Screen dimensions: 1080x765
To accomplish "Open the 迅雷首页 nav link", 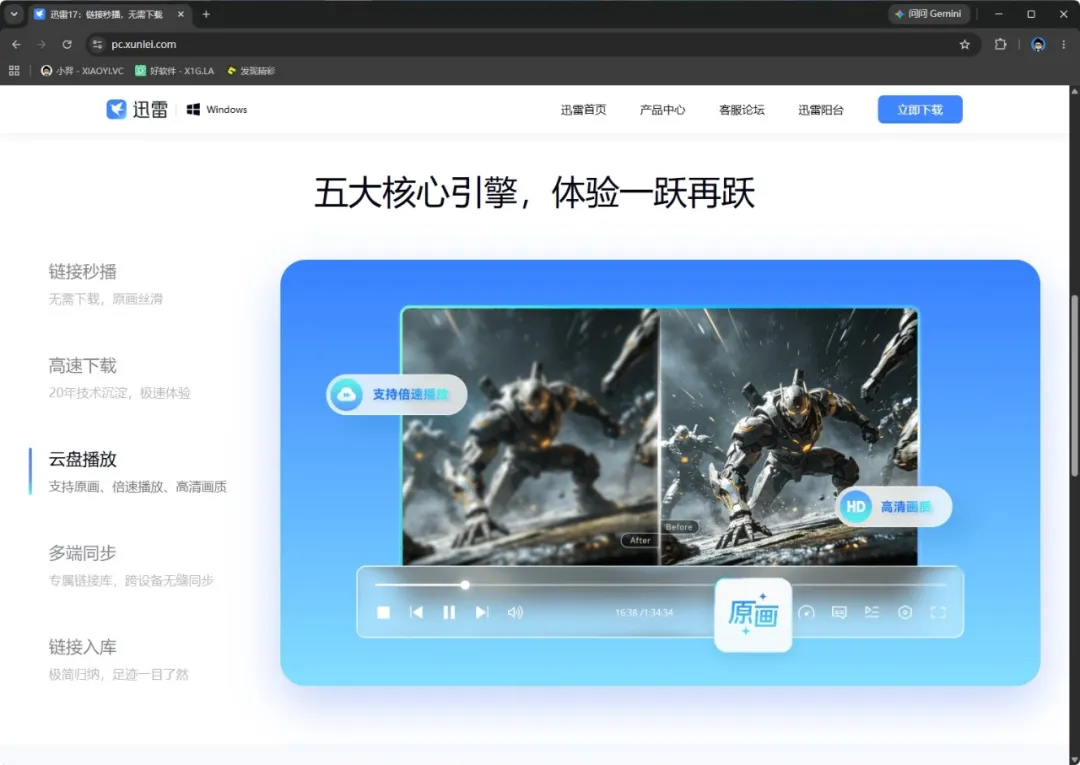I will point(583,109).
